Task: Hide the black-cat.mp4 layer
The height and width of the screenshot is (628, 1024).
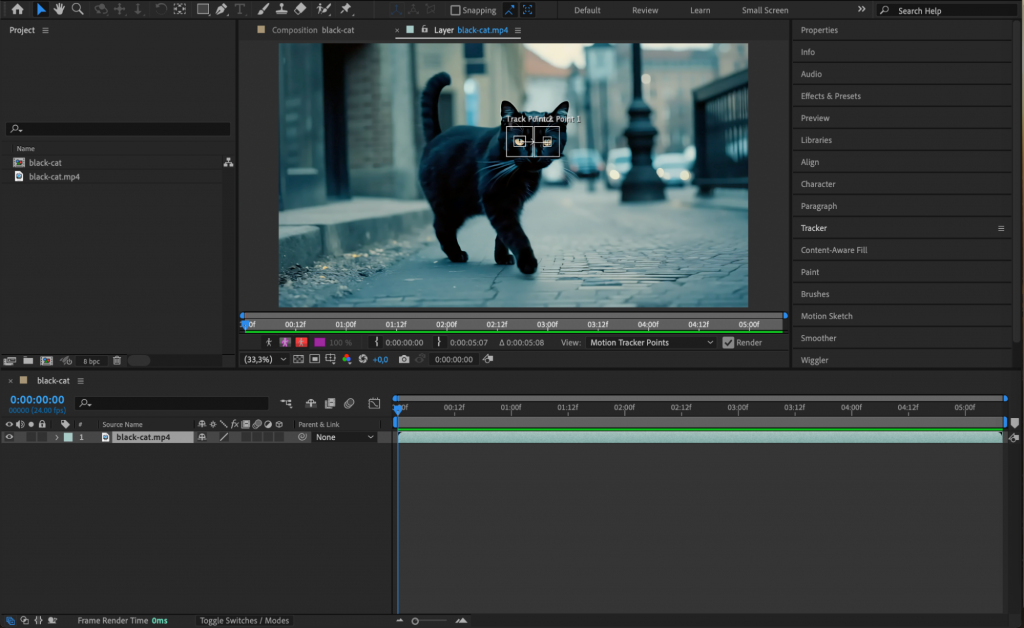Action: click(x=8, y=437)
